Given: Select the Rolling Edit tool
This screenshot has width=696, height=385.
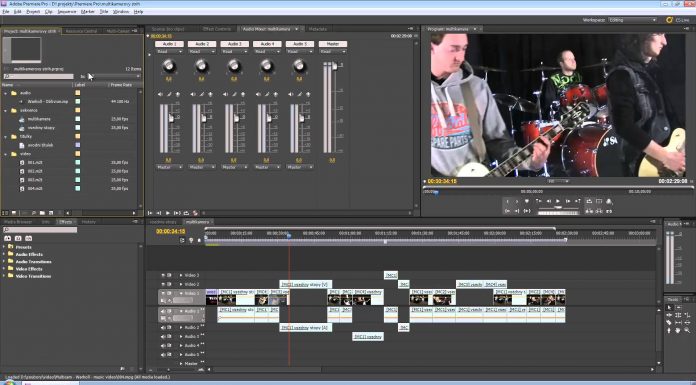Looking at the screenshot, I should (678, 315).
